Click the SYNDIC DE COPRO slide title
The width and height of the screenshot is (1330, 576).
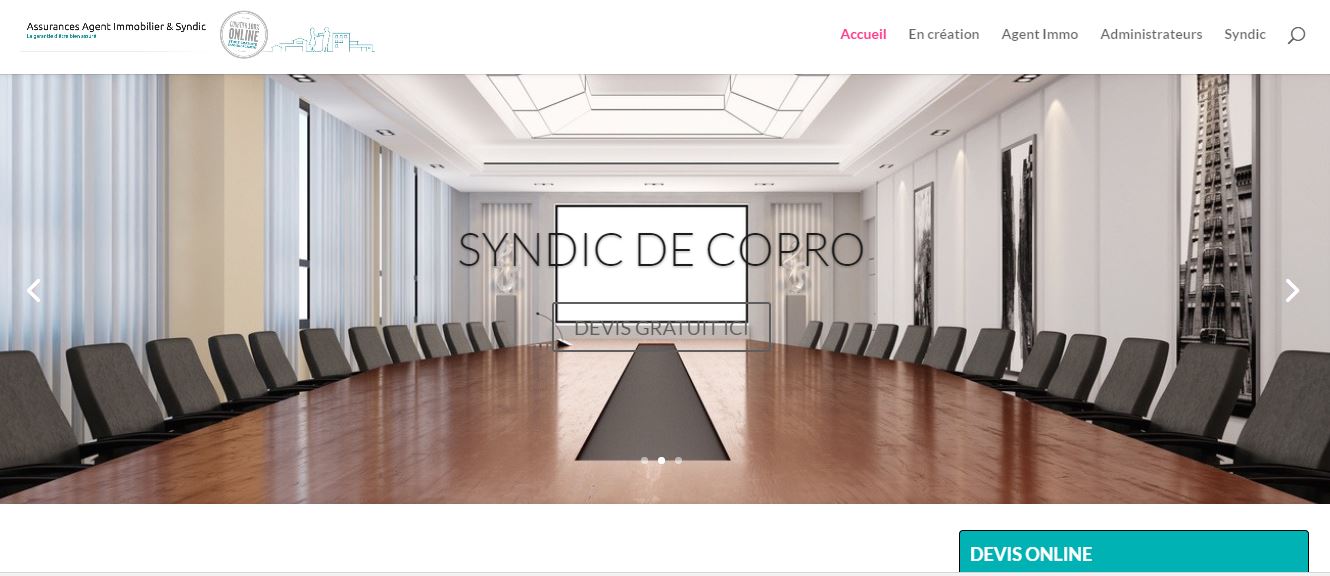[661, 249]
